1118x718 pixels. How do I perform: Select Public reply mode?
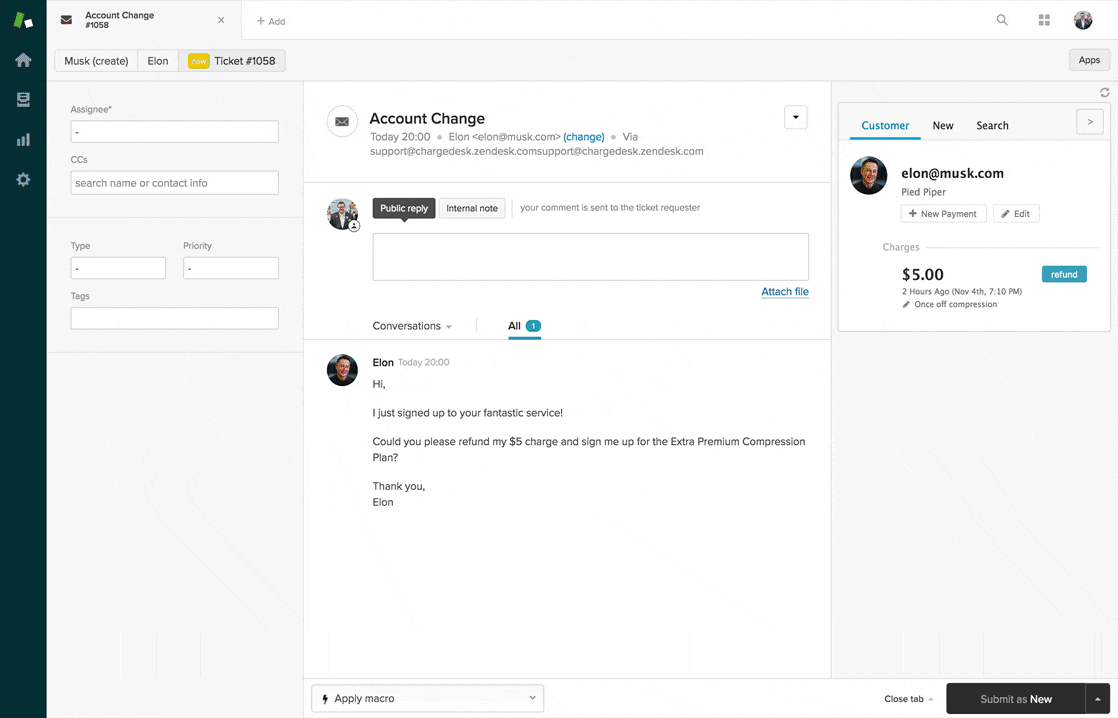[x=404, y=208]
